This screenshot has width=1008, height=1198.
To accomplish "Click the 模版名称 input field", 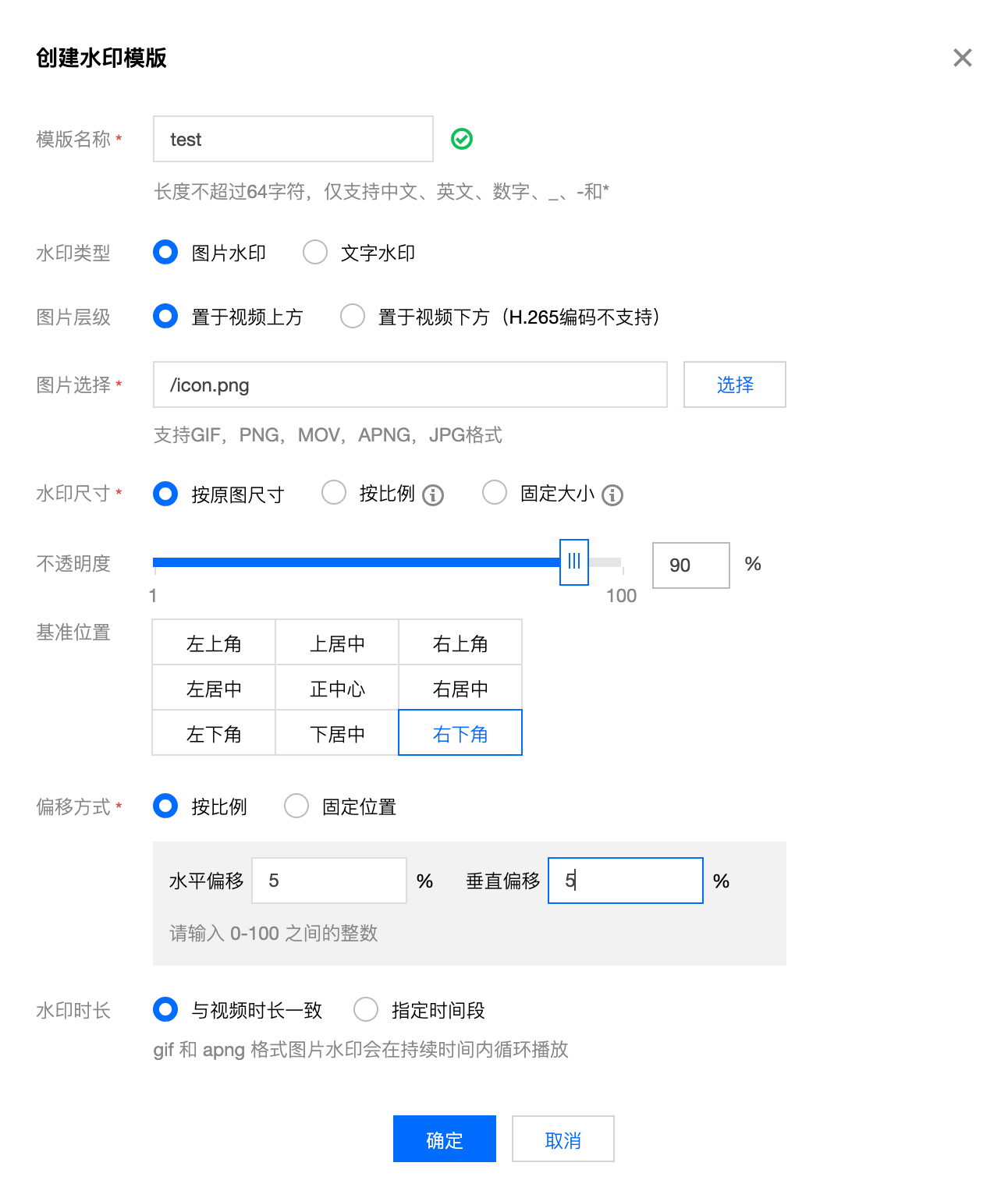I will [x=293, y=140].
